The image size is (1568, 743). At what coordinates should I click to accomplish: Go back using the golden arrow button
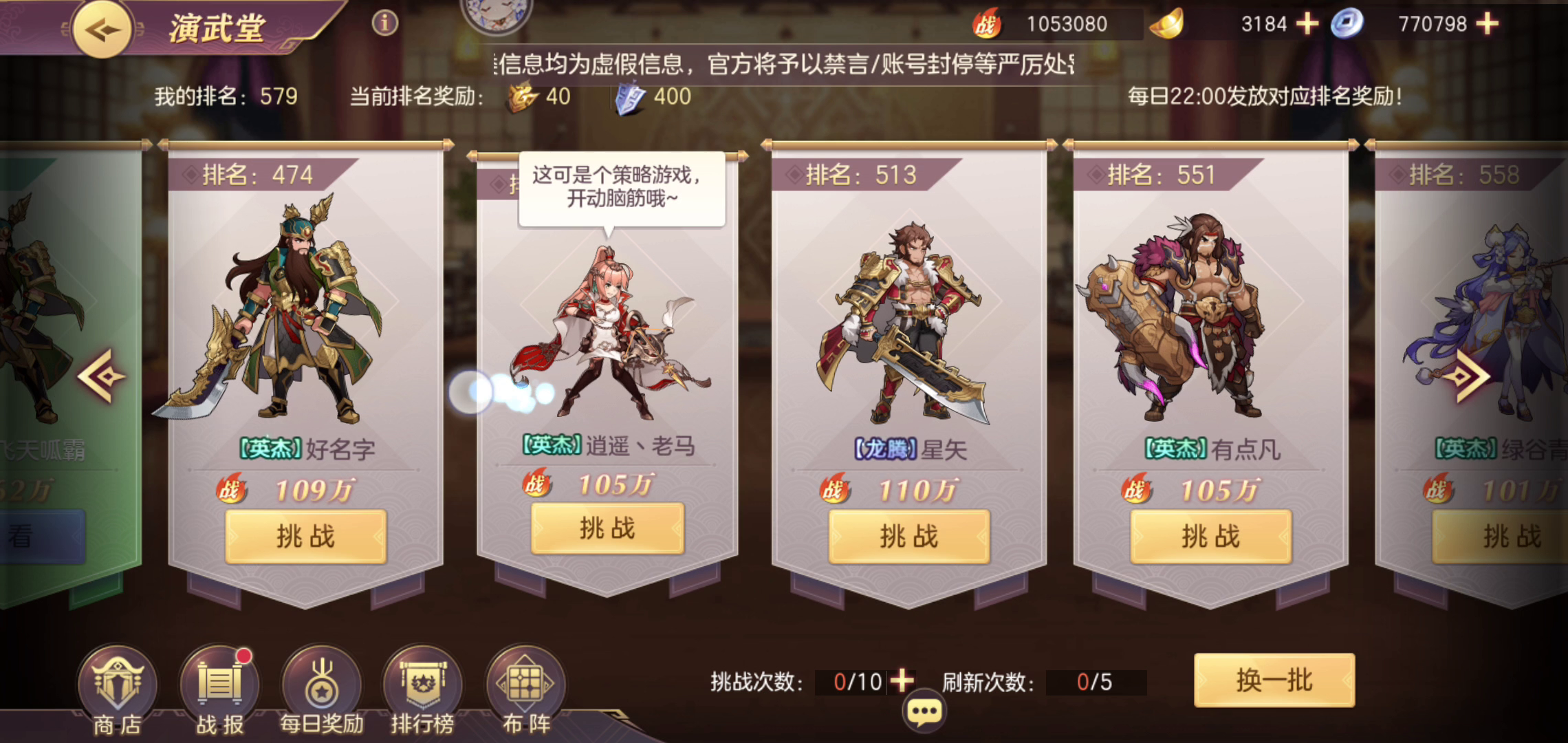[x=102, y=29]
